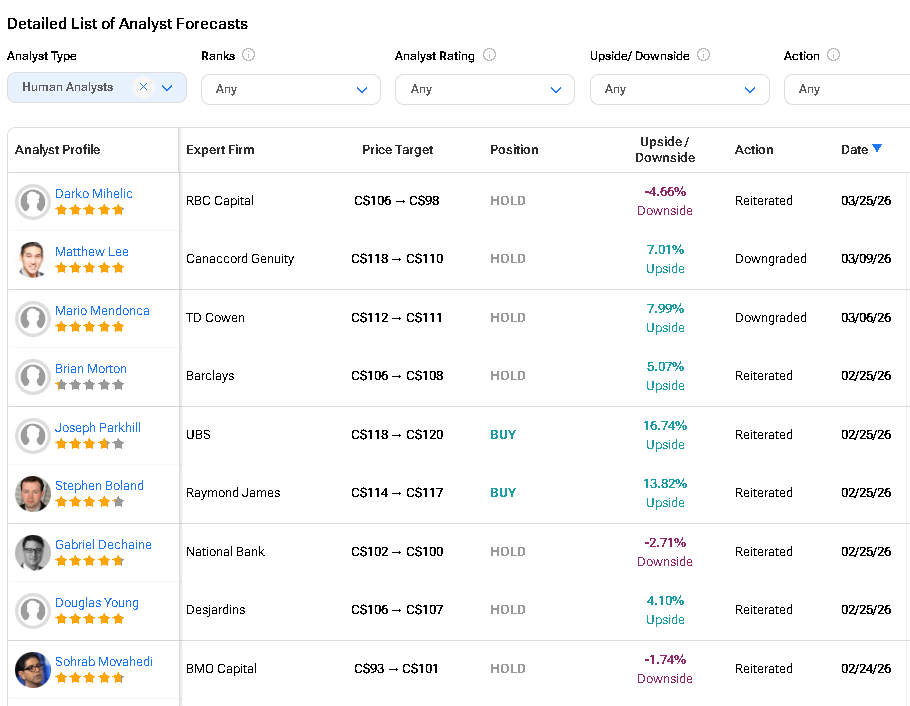Click the Ranks info icon
The width and height of the screenshot is (910, 706).
click(x=249, y=55)
